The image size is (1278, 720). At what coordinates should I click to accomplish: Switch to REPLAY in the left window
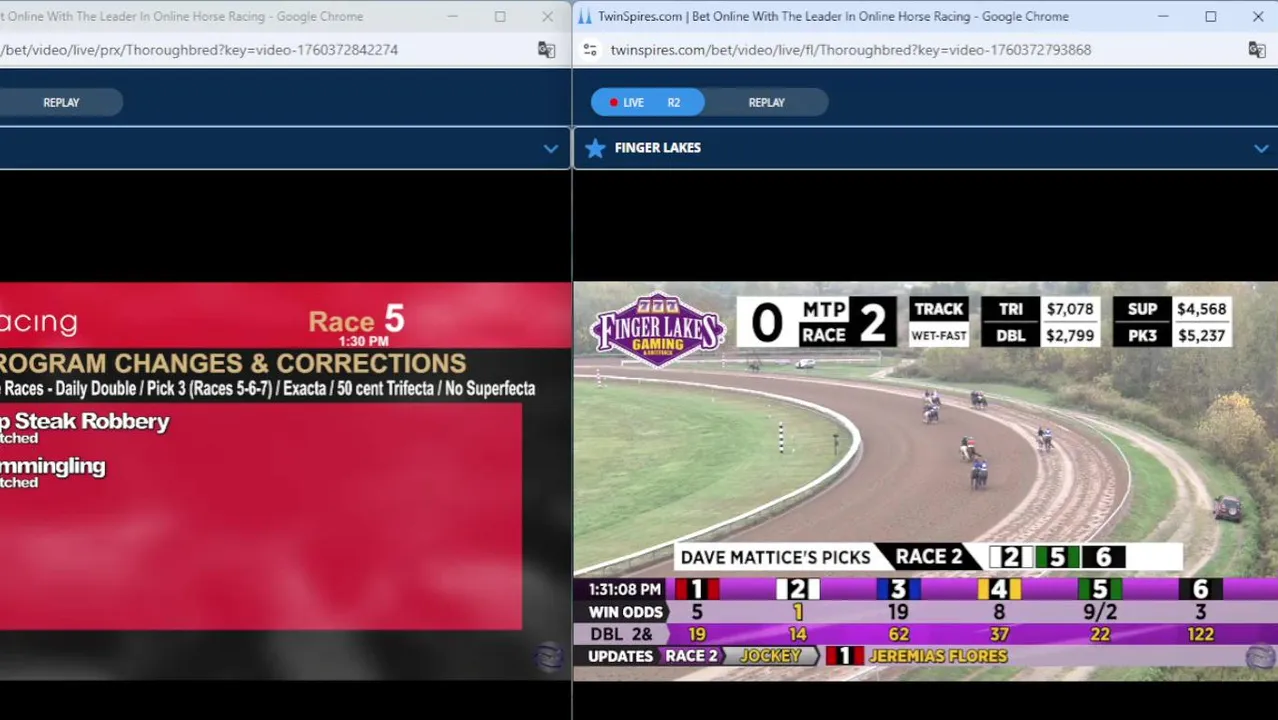pyautogui.click(x=61, y=102)
